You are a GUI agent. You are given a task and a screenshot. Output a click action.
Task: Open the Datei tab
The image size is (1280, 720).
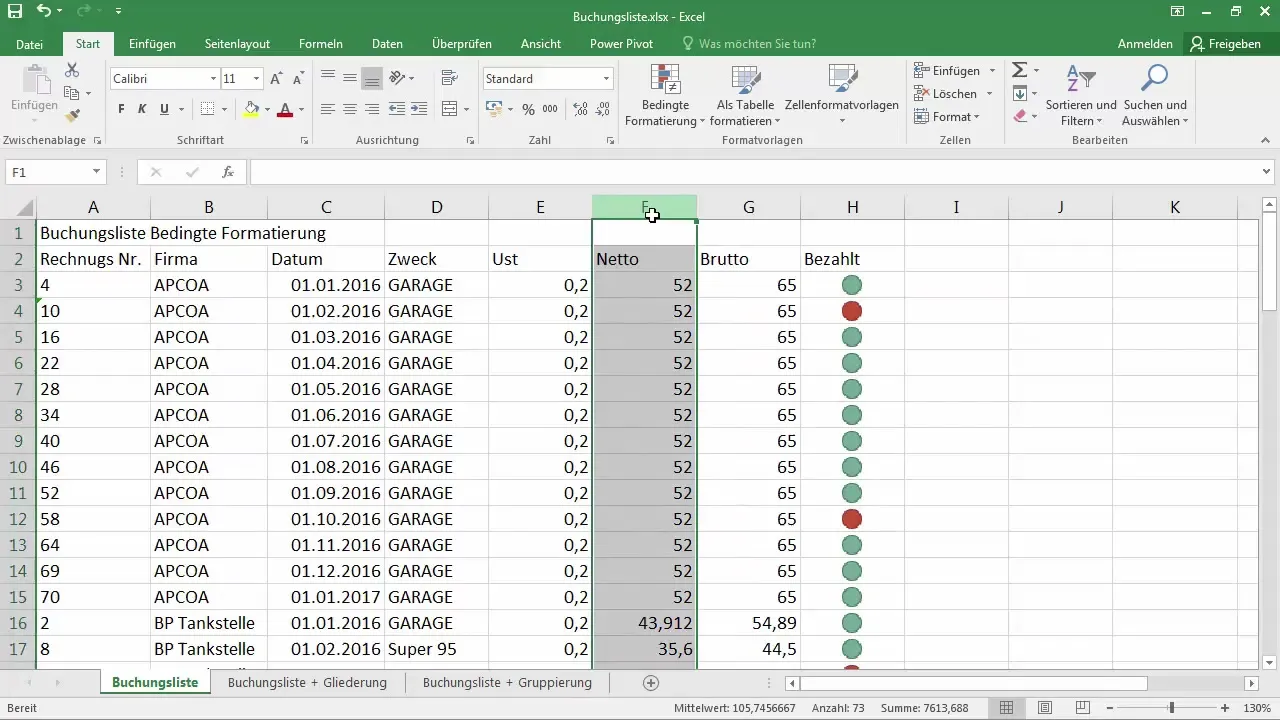30,44
